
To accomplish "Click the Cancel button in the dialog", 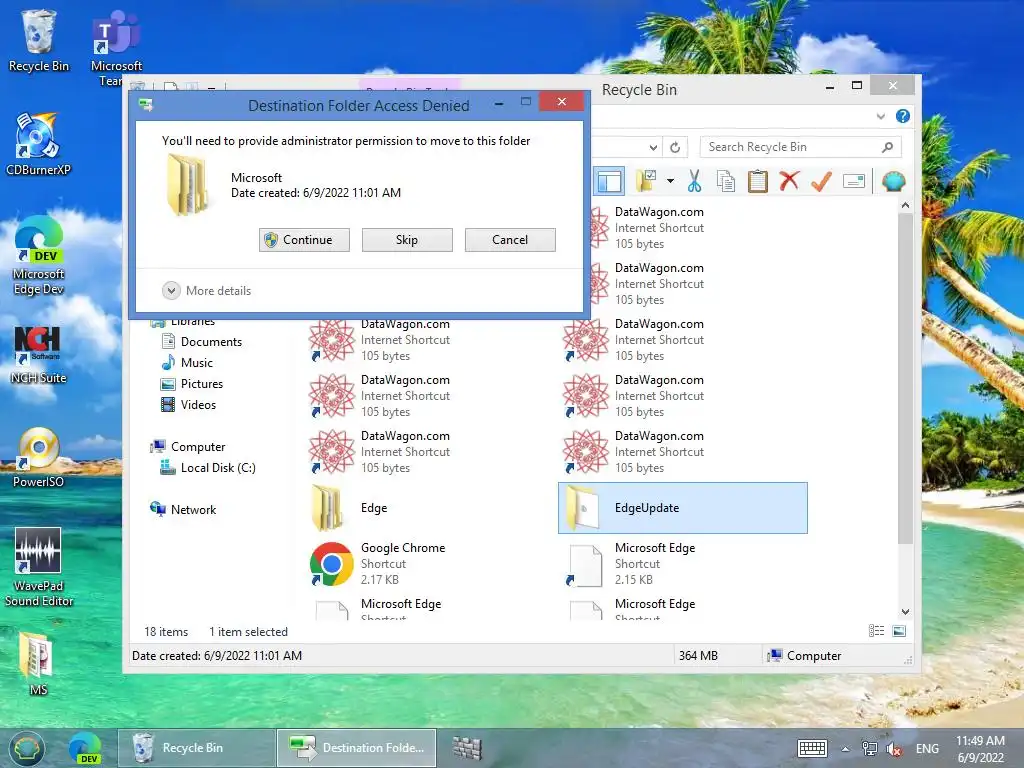I will 510,240.
